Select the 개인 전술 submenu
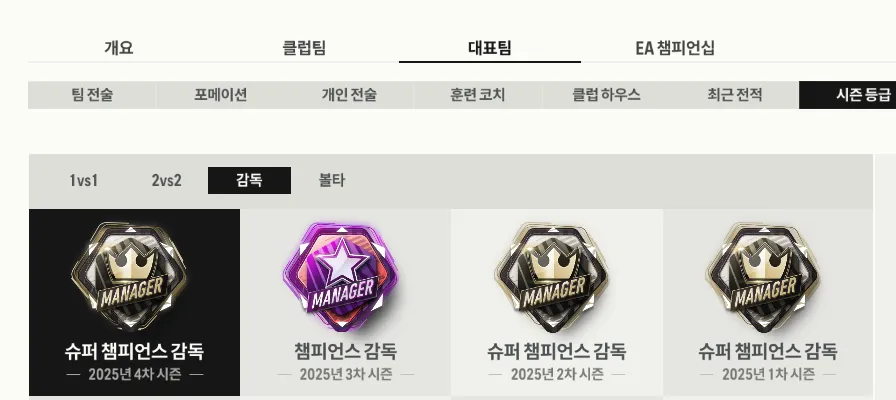 (349, 95)
